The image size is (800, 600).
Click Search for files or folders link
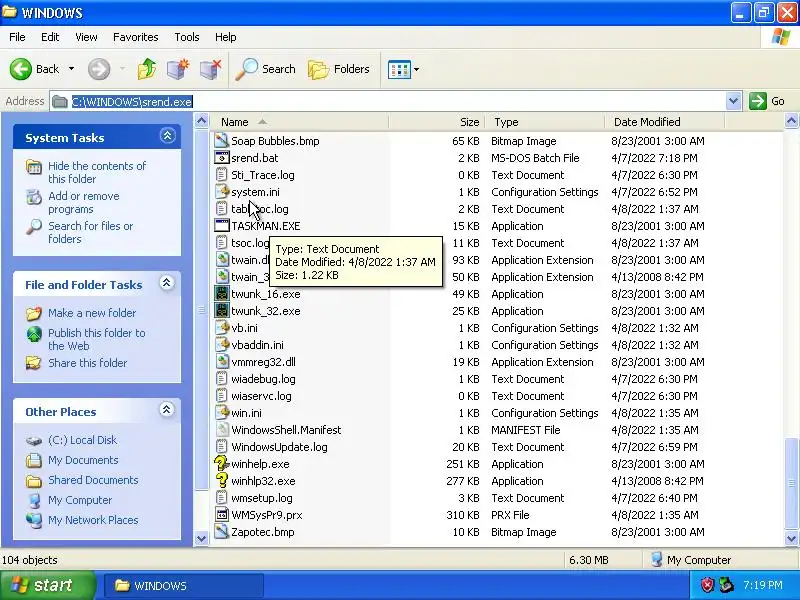[90, 232]
